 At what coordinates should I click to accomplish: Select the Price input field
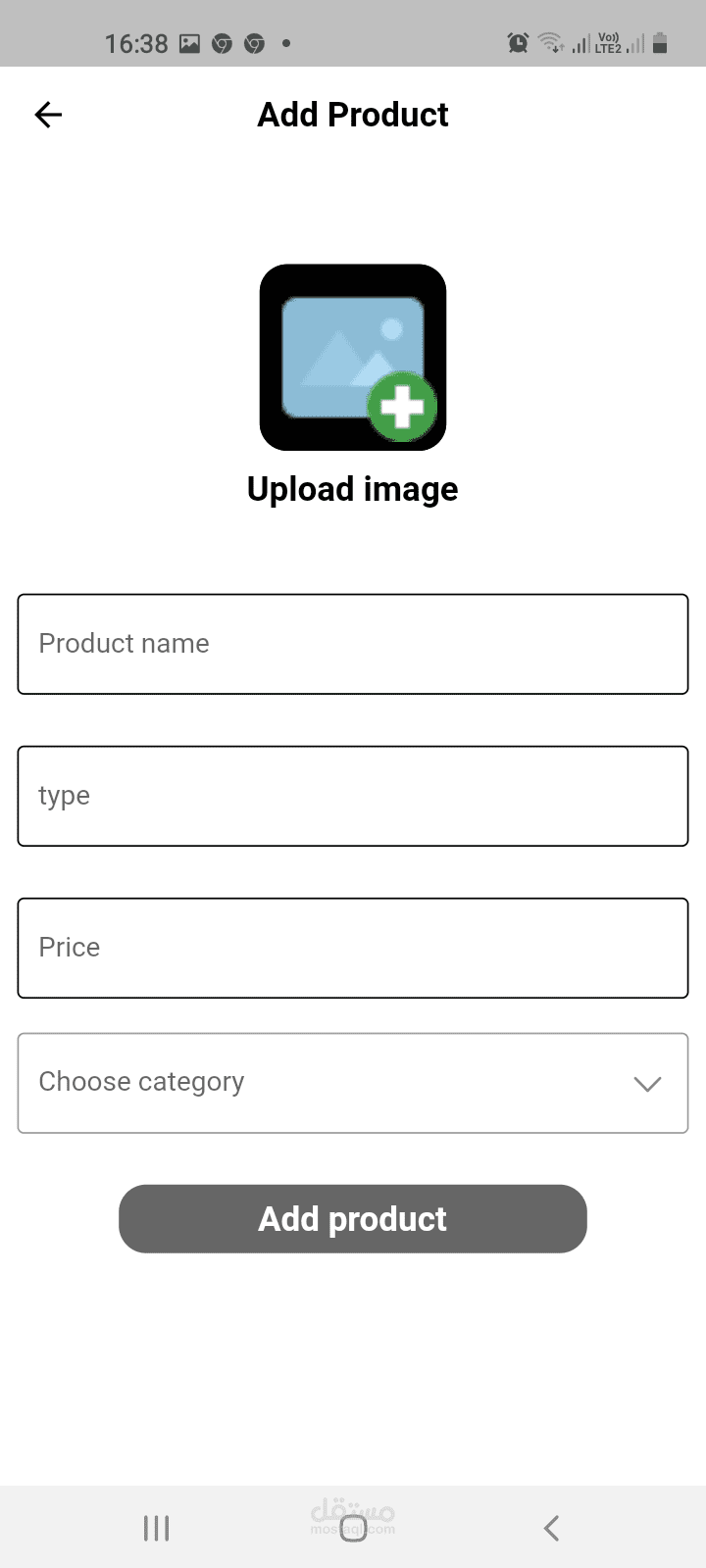click(x=353, y=948)
